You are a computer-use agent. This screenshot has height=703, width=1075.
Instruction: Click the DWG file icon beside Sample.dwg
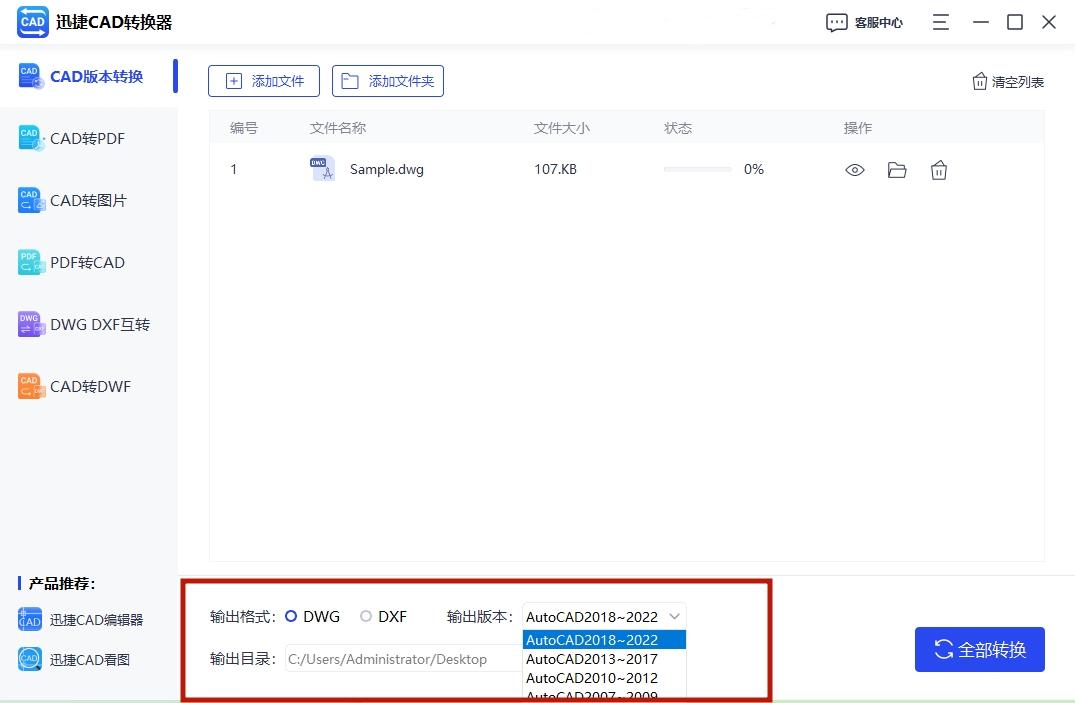tap(322, 169)
